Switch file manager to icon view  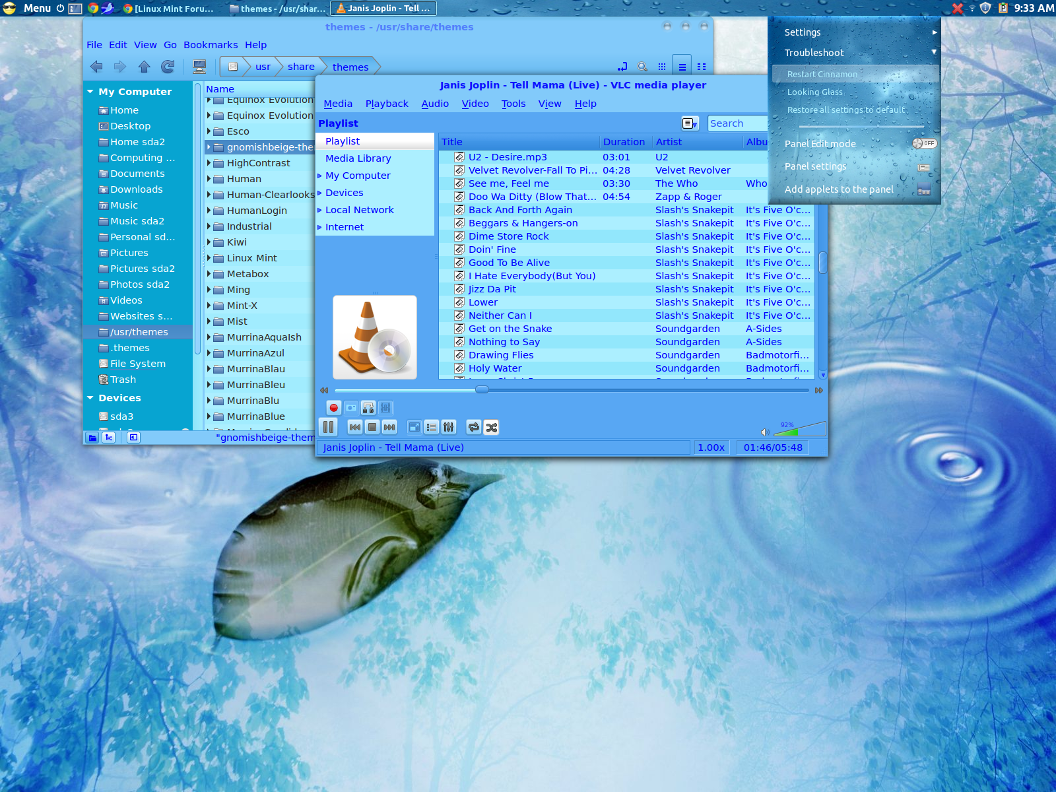pyautogui.click(x=662, y=67)
